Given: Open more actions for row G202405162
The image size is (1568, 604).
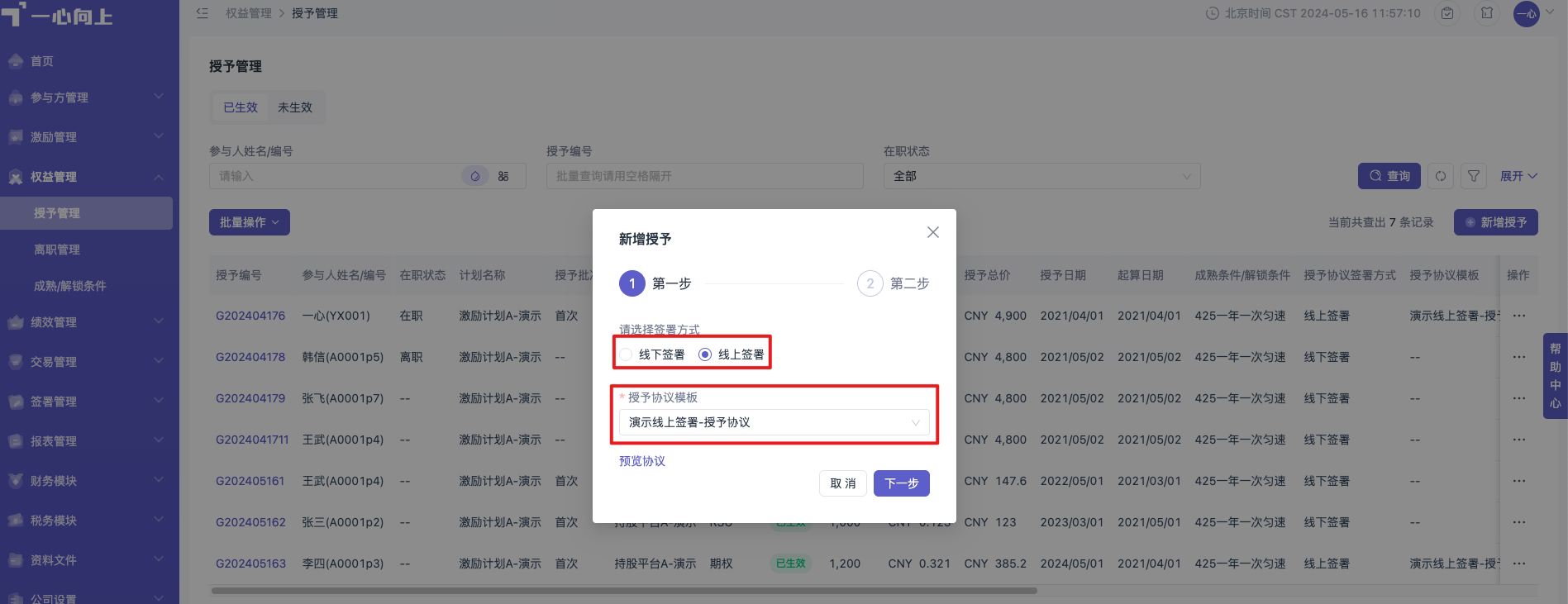Looking at the screenshot, I should pyautogui.click(x=1519, y=522).
